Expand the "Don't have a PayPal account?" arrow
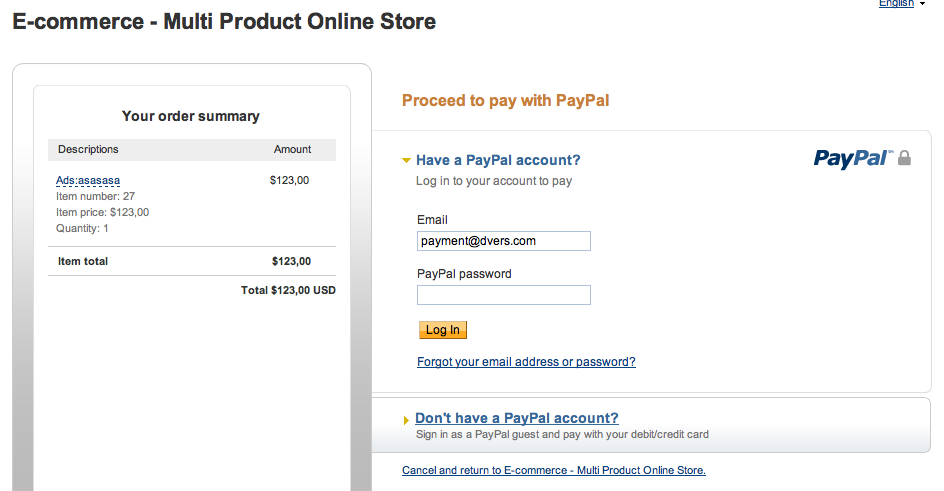 click(406, 420)
